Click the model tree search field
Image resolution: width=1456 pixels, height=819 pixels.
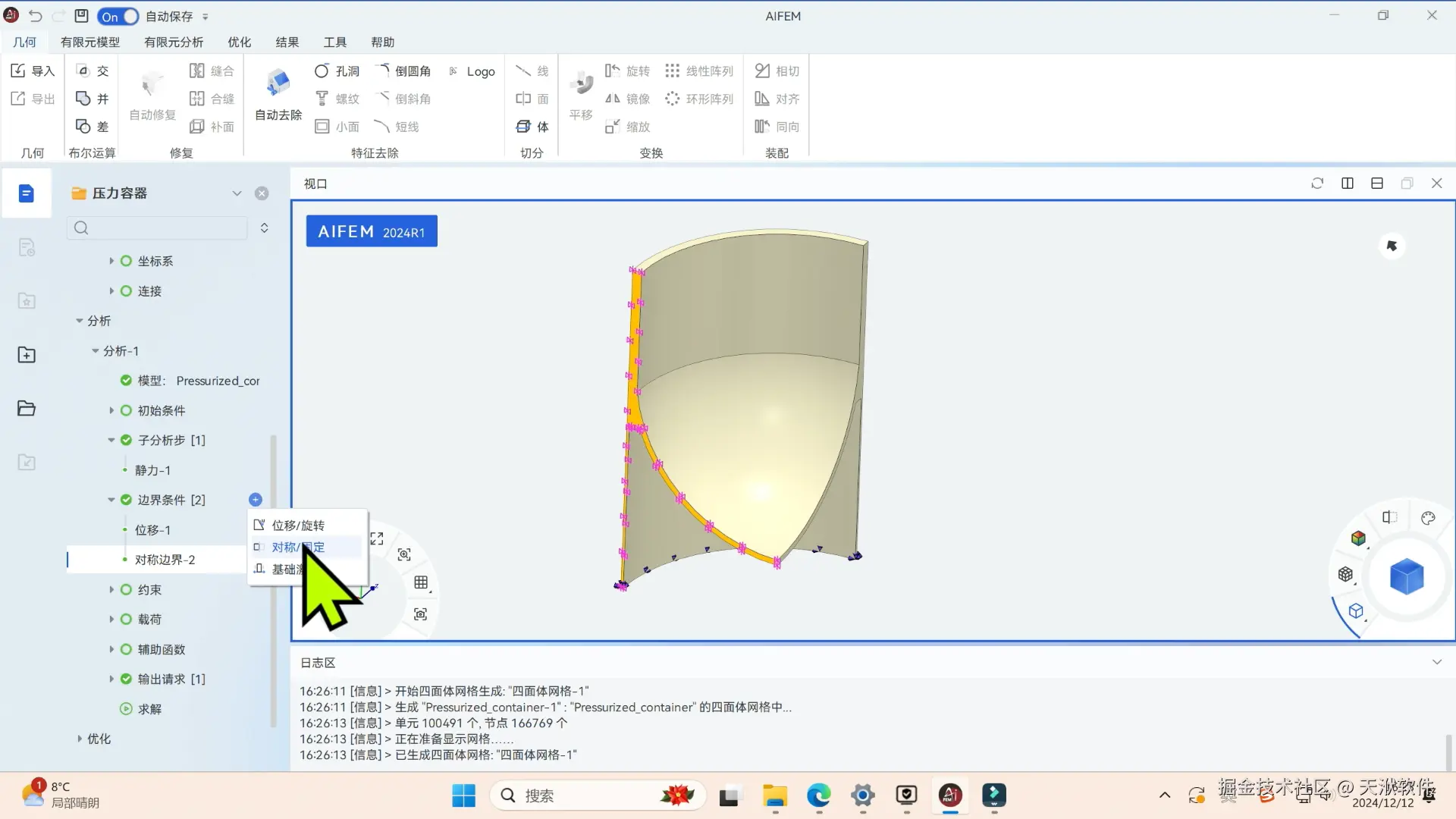(x=163, y=228)
